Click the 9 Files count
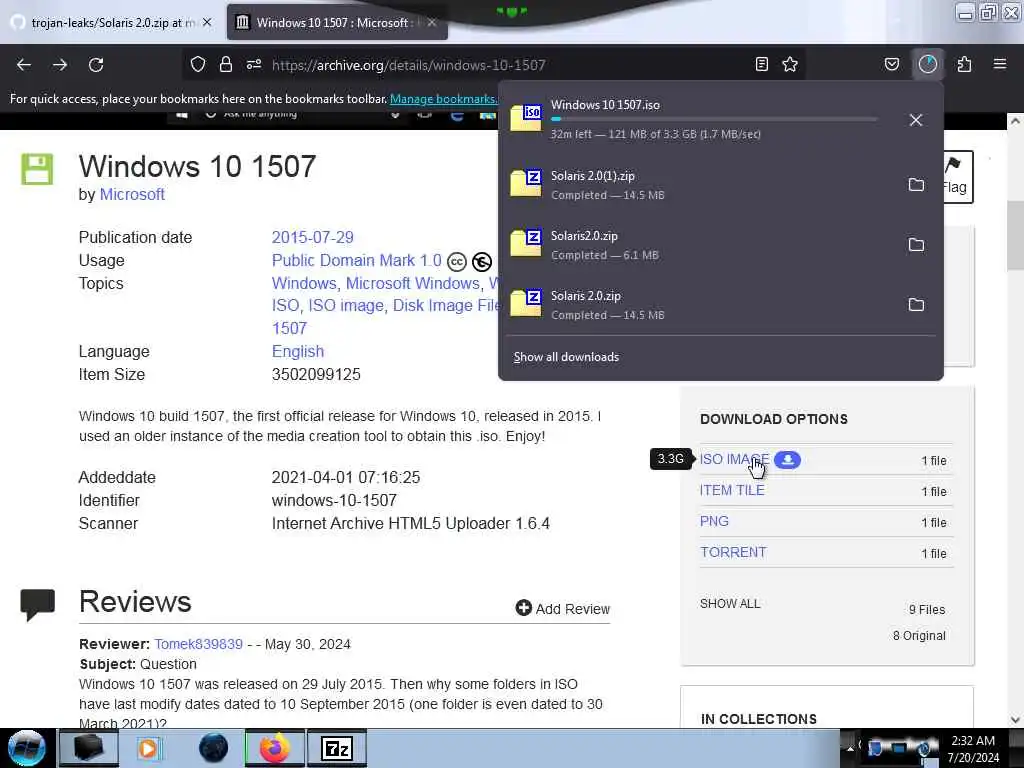The width and height of the screenshot is (1024, 768). click(927, 609)
